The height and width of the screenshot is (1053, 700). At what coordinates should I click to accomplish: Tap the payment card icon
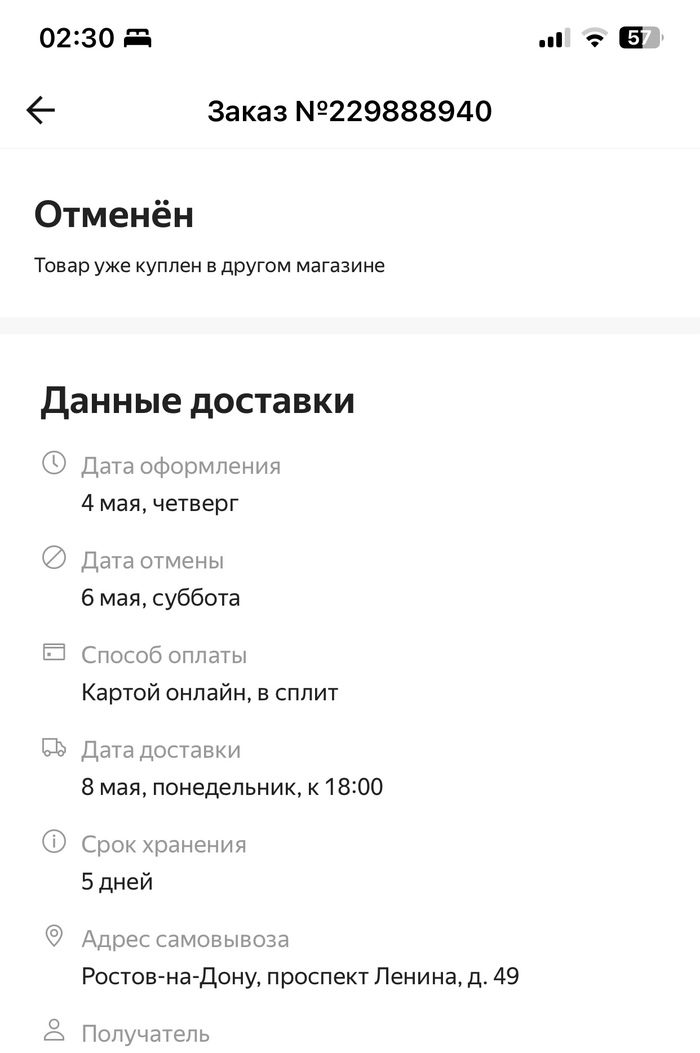pyautogui.click(x=54, y=653)
